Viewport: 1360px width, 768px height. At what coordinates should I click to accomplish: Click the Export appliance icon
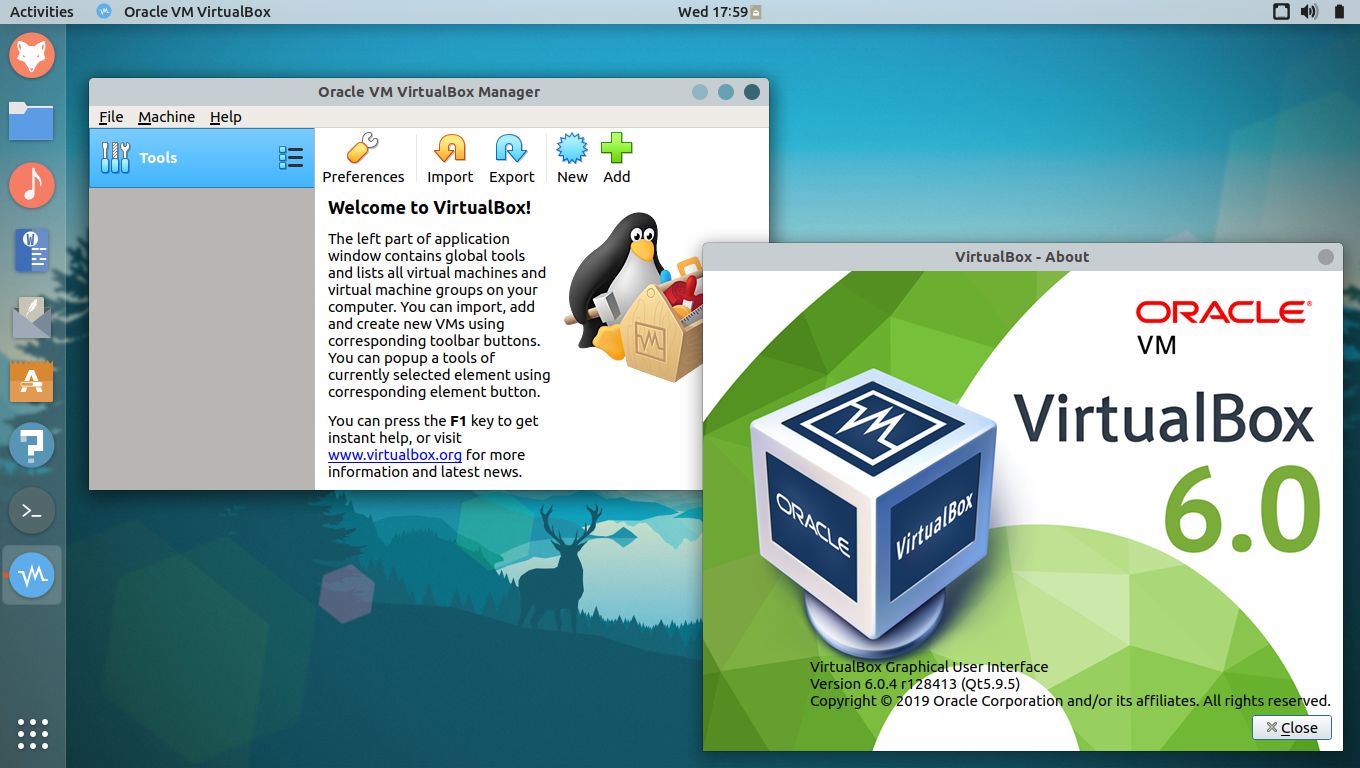coord(511,150)
